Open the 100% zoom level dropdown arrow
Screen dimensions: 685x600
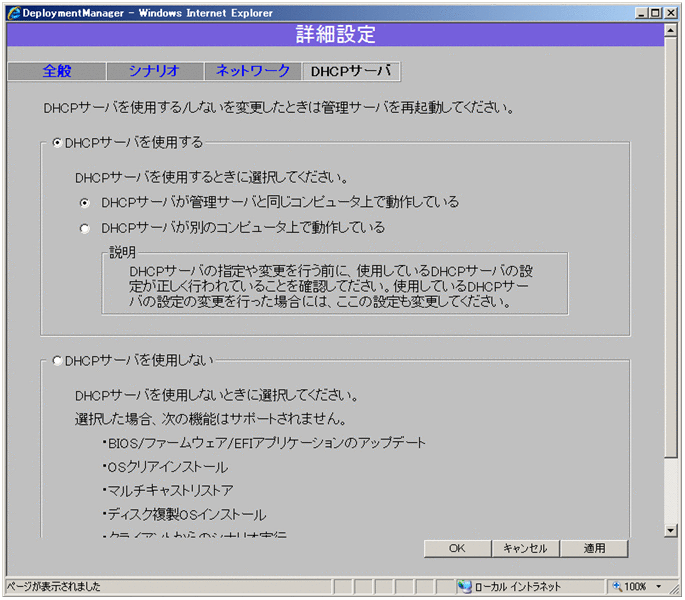tap(659, 586)
